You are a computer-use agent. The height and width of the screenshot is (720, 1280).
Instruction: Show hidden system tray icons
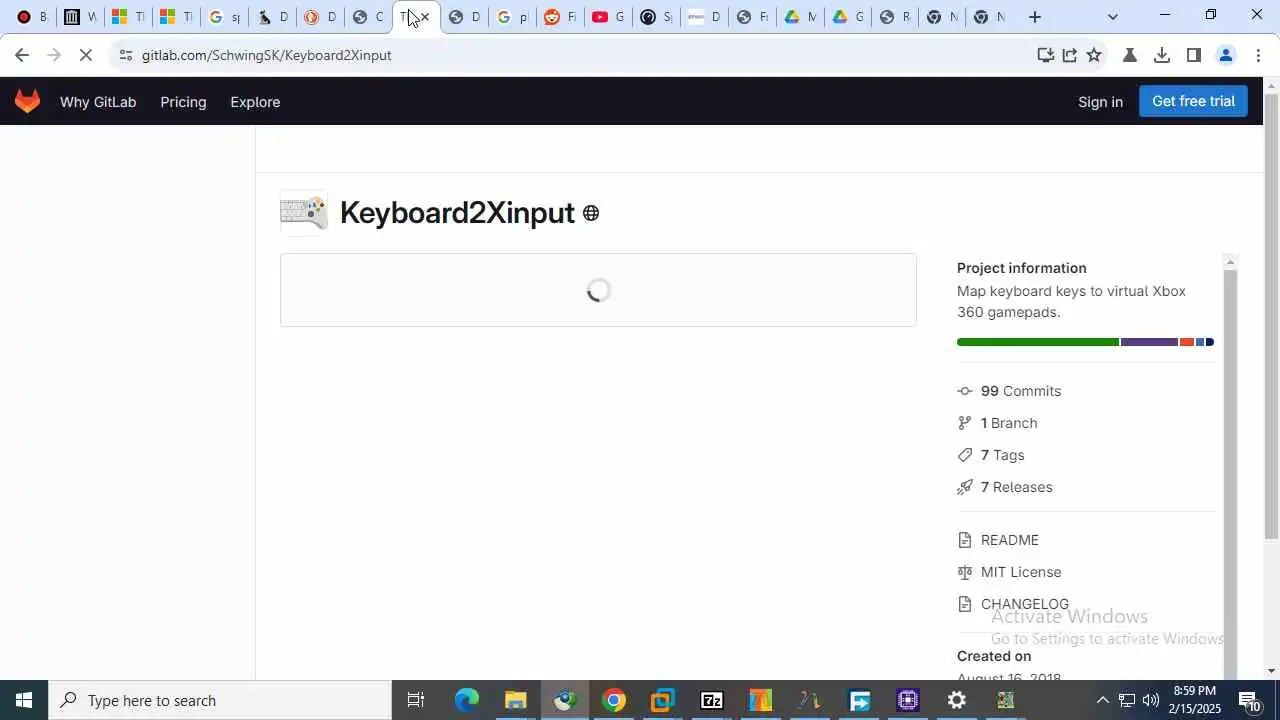pos(1102,700)
